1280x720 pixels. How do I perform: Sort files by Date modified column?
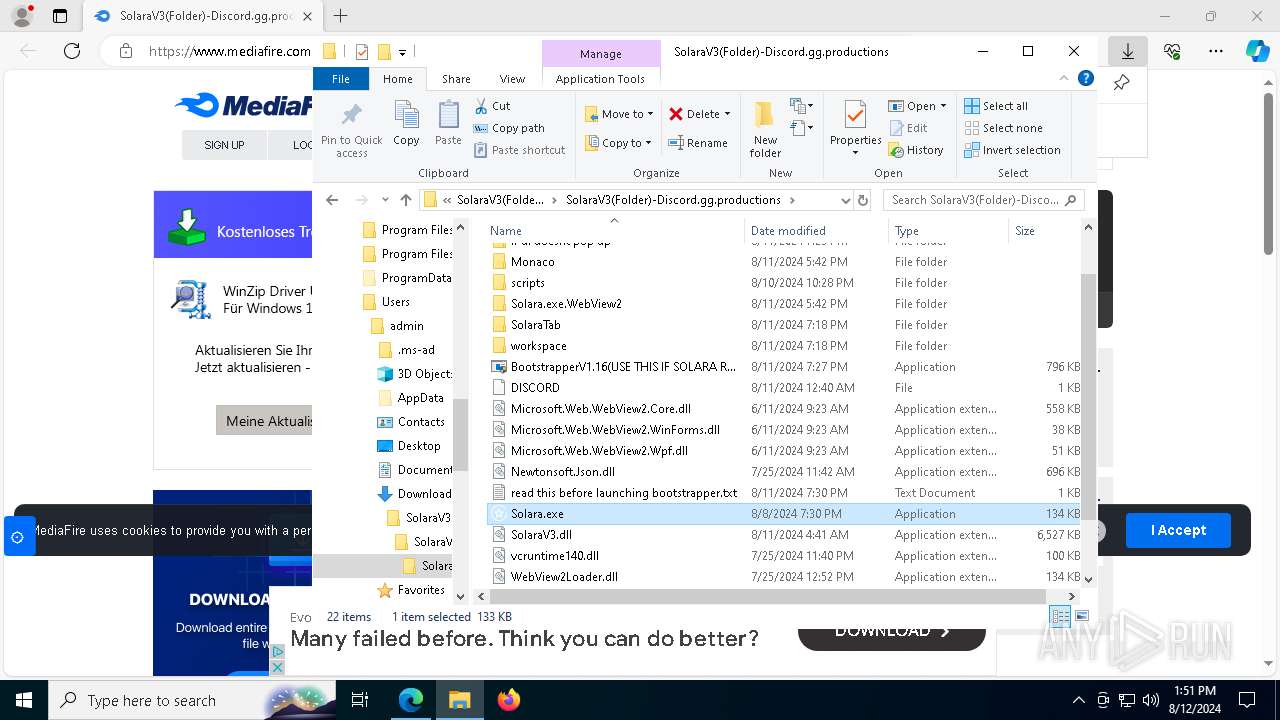[x=818, y=230]
